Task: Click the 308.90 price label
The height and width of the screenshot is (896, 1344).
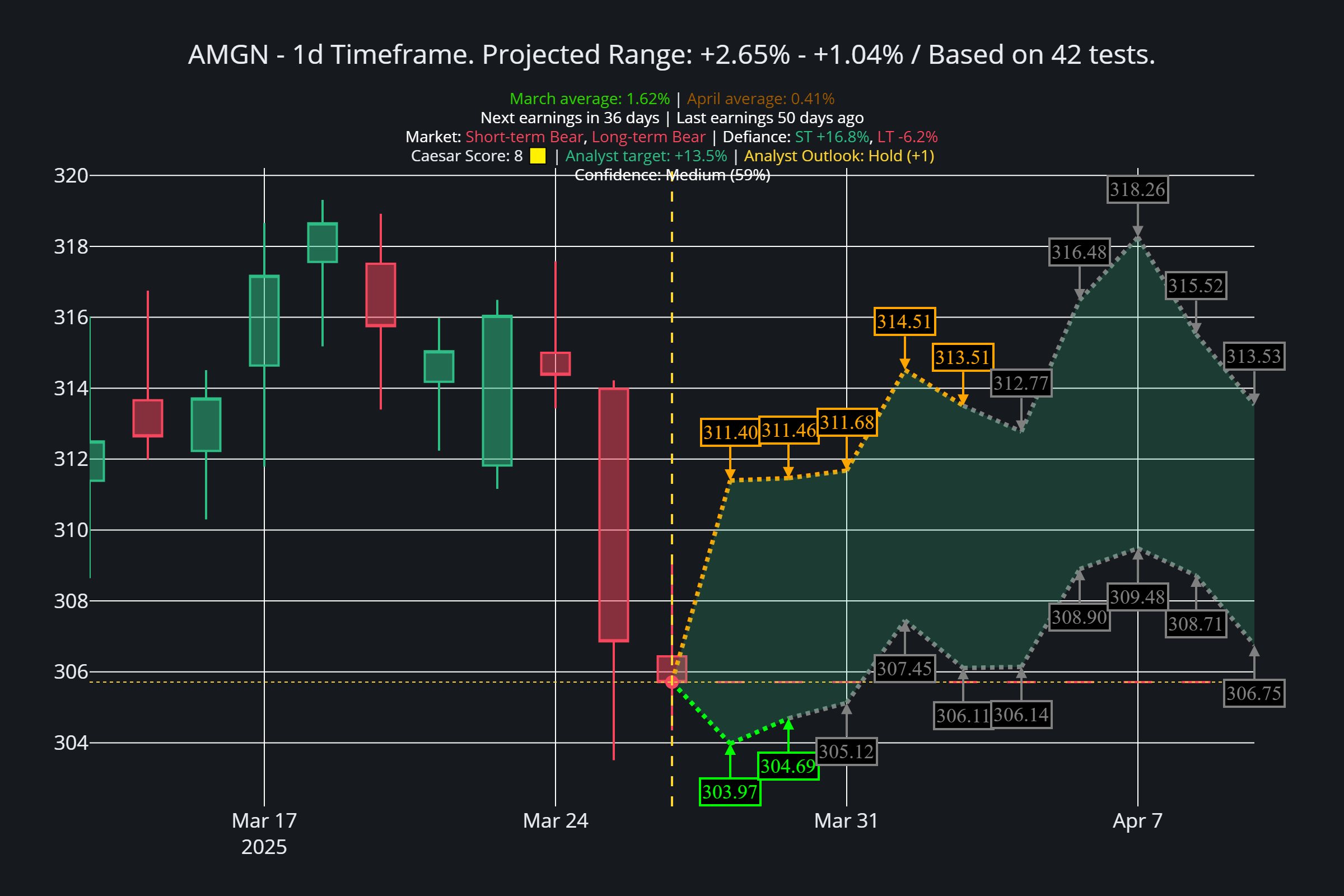Action: [x=1080, y=618]
